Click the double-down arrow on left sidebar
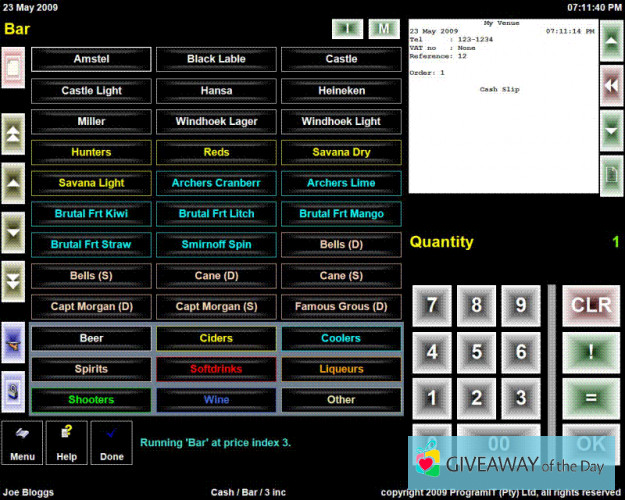The image size is (625, 500). (14, 279)
